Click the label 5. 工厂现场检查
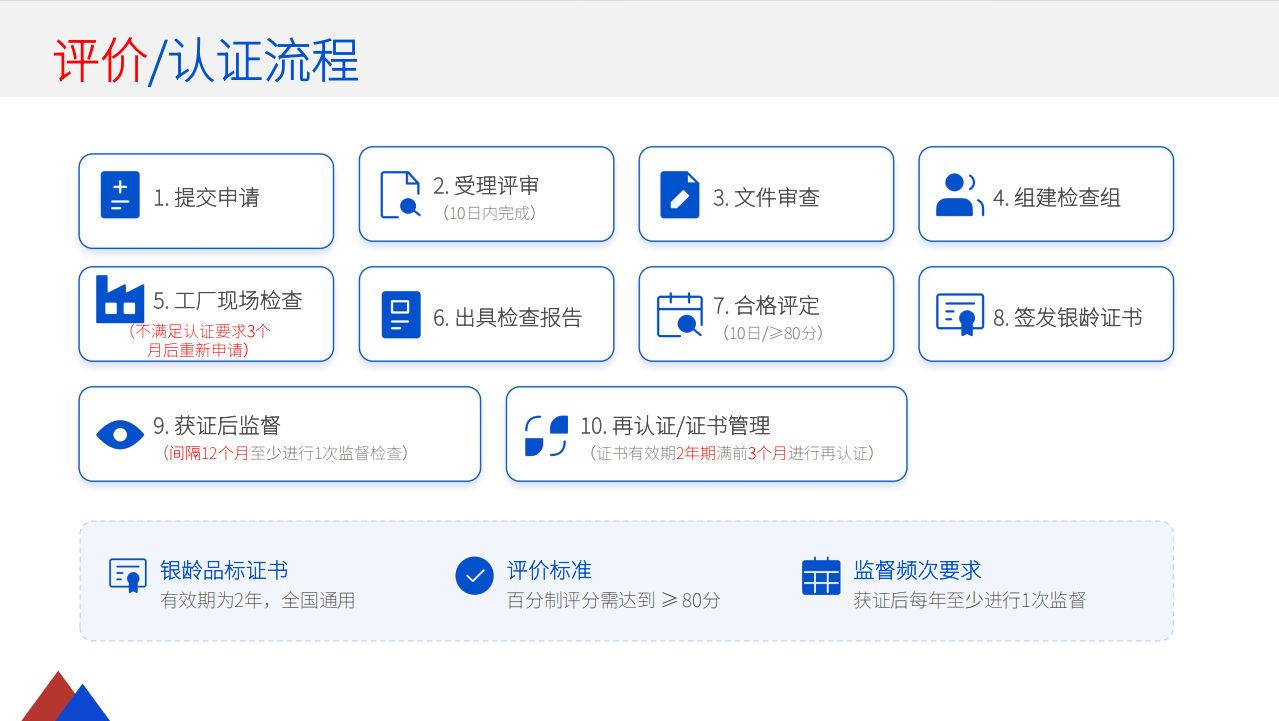1279x721 pixels. [228, 300]
